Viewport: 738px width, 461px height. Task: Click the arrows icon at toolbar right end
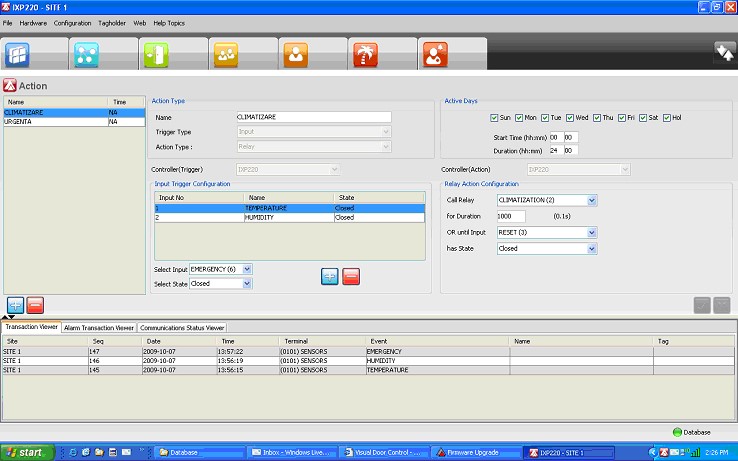tap(725, 52)
